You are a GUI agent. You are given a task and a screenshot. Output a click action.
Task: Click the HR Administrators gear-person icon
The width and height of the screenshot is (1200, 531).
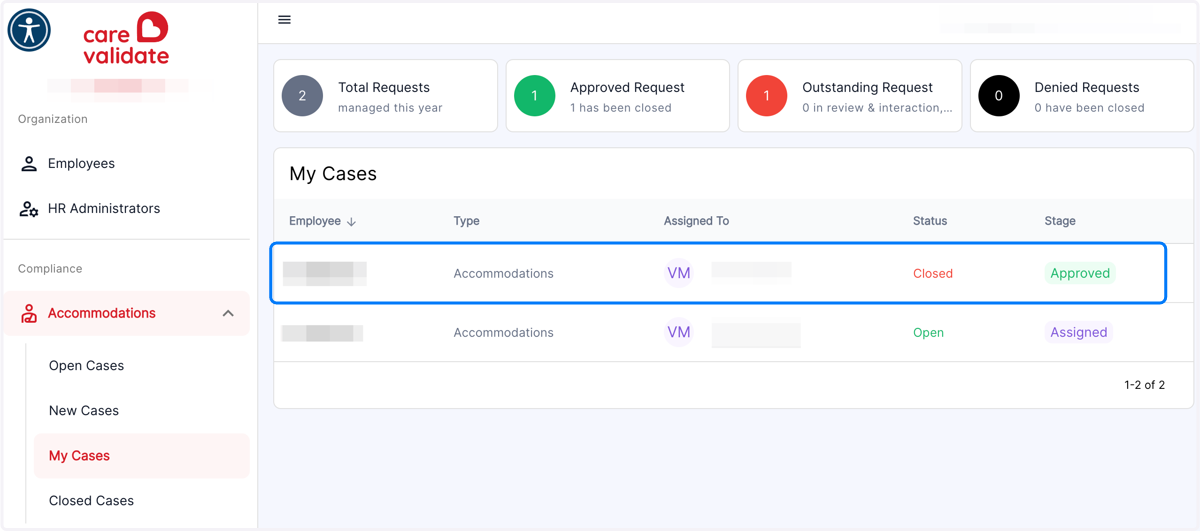(29, 209)
